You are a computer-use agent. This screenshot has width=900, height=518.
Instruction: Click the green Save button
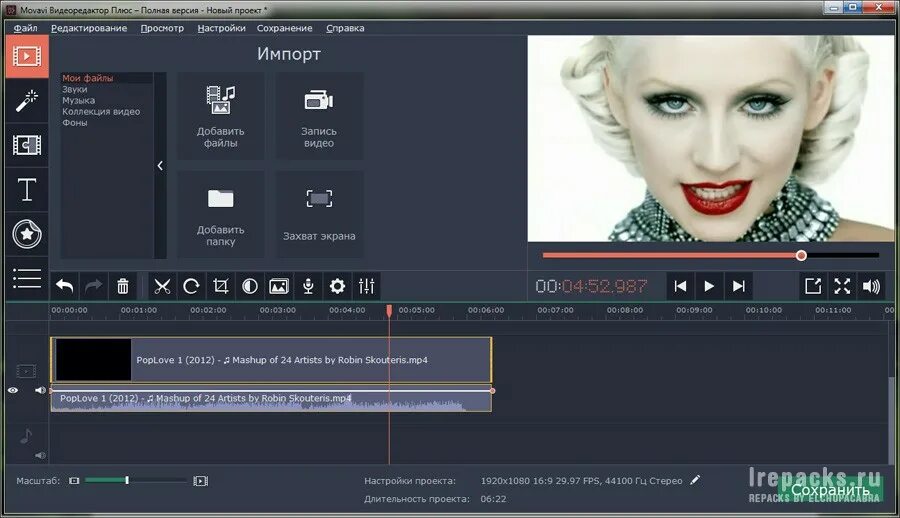point(831,490)
